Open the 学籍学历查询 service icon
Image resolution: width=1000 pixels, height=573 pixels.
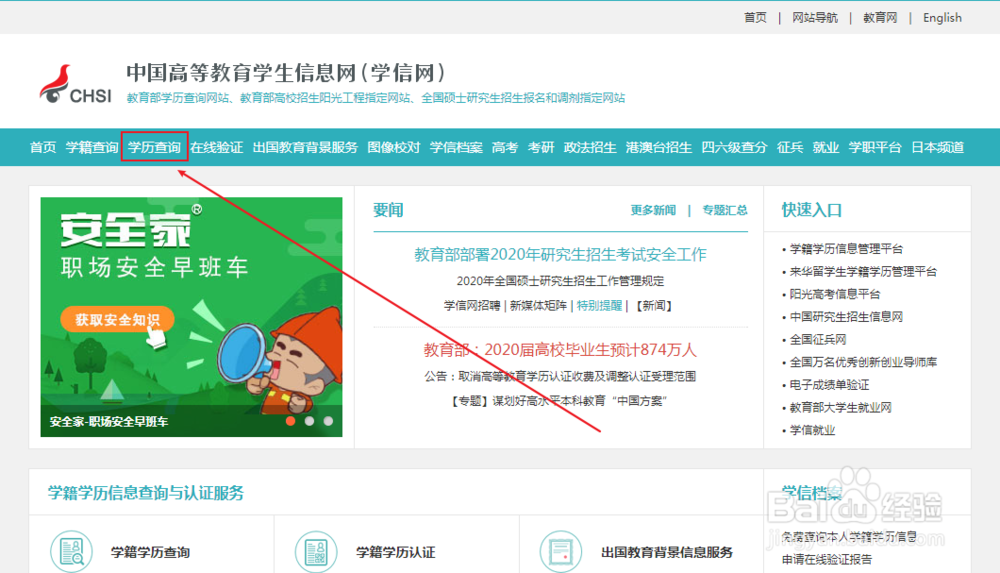coord(71,551)
